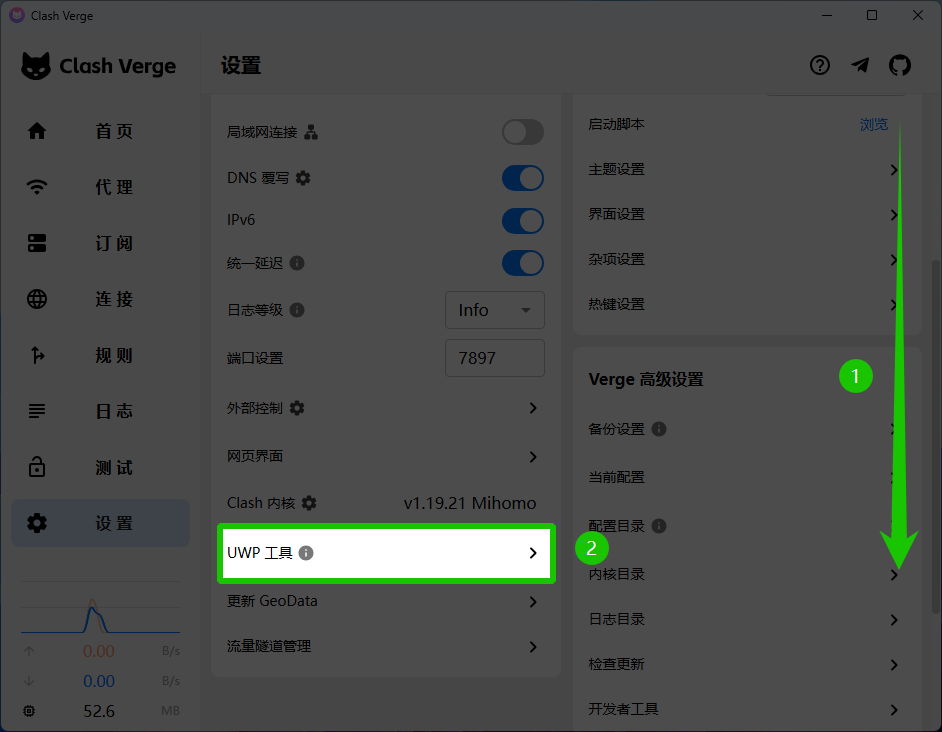Click the port settings 7897 field
This screenshot has height=732, width=942.
pos(494,358)
